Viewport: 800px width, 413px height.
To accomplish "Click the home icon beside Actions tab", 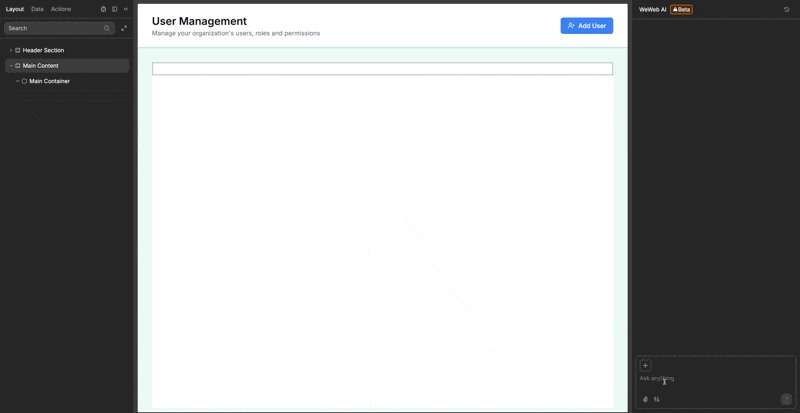I will point(104,9).
